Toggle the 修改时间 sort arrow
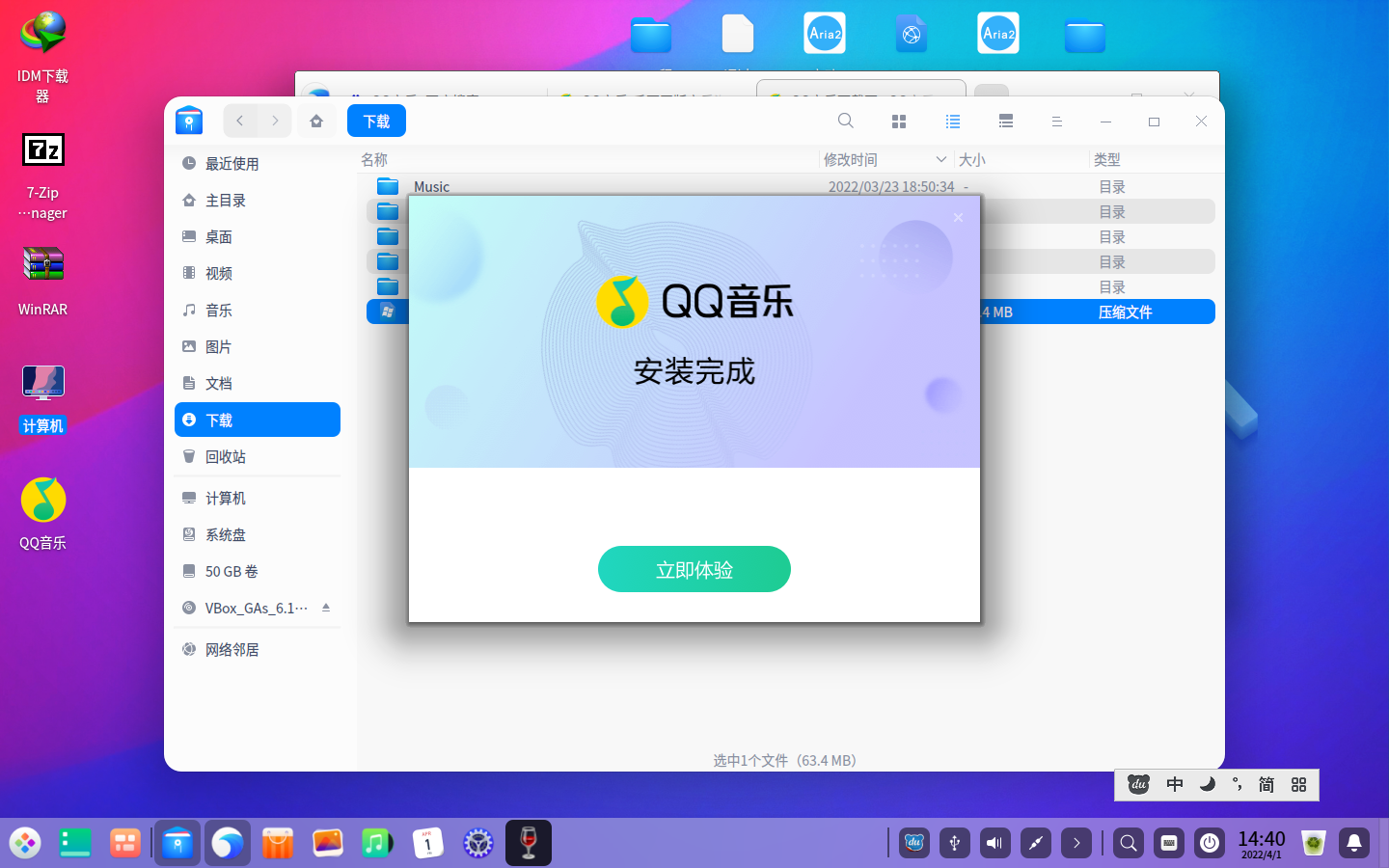This screenshot has width=1389, height=868. [x=940, y=159]
